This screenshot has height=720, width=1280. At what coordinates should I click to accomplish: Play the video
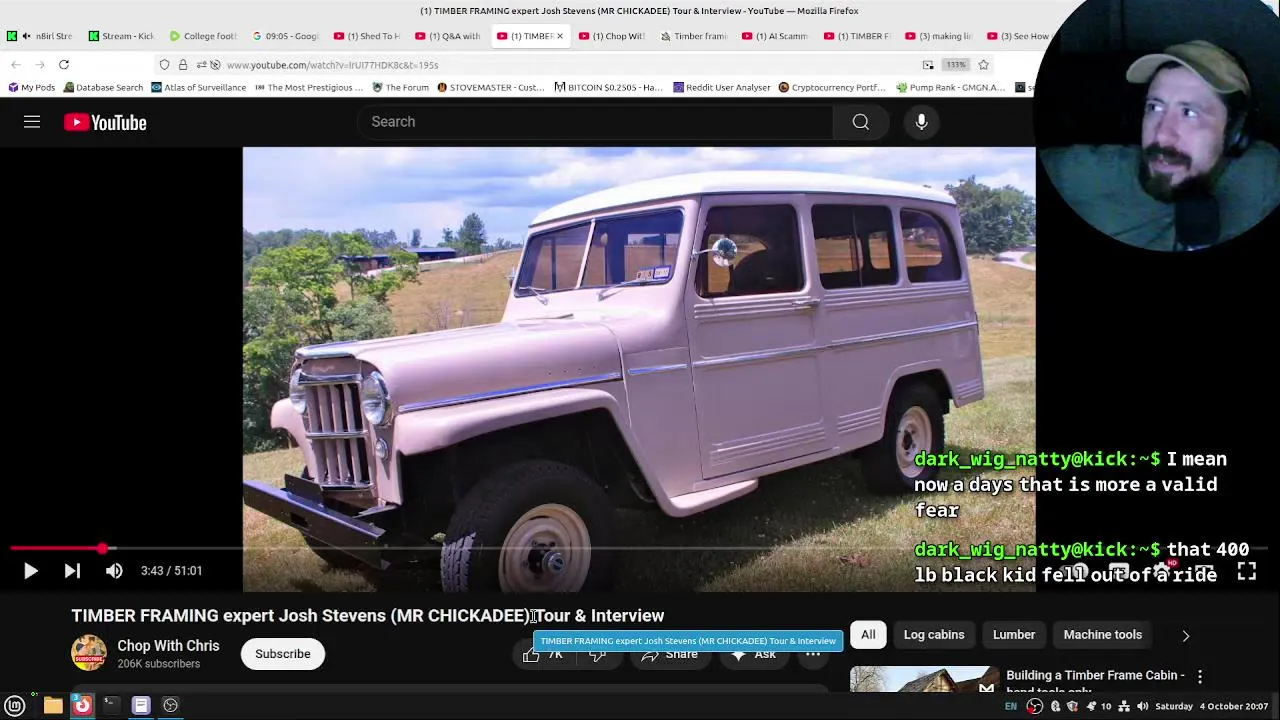pyautogui.click(x=30, y=571)
